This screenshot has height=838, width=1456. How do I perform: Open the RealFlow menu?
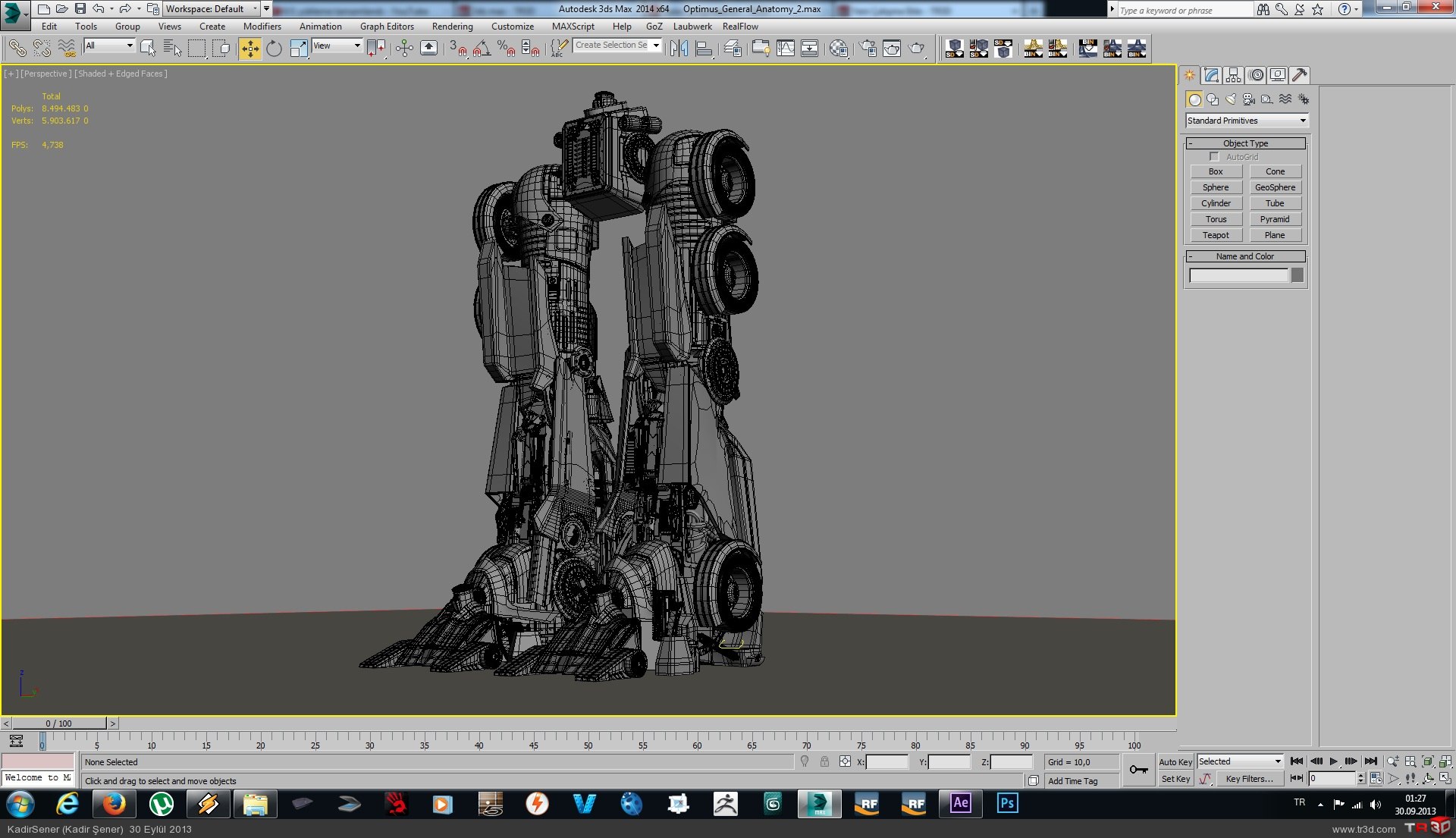pyautogui.click(x=740, y=27)
